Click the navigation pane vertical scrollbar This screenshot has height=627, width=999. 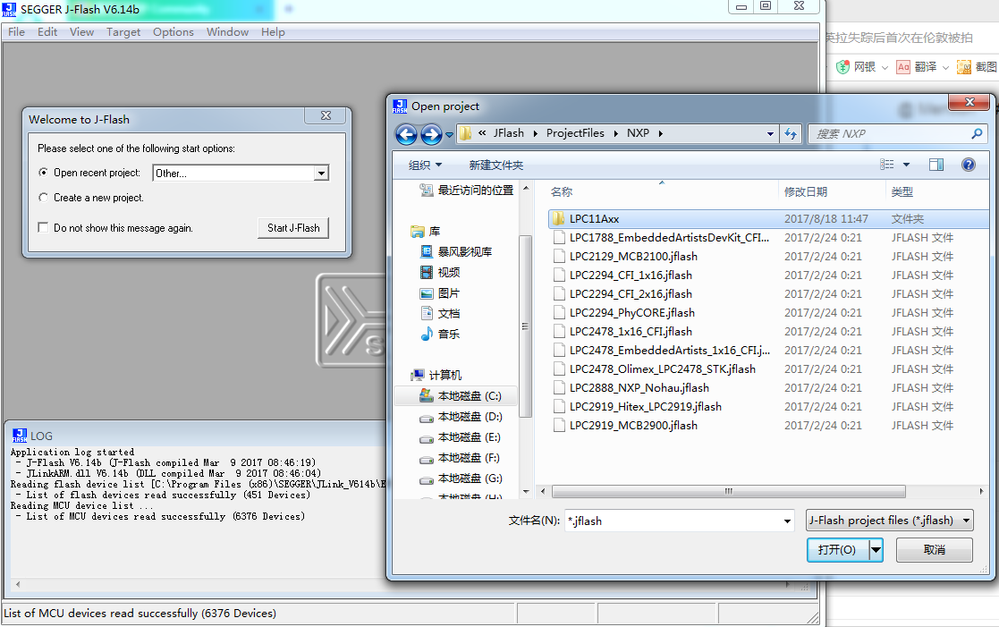526,326
